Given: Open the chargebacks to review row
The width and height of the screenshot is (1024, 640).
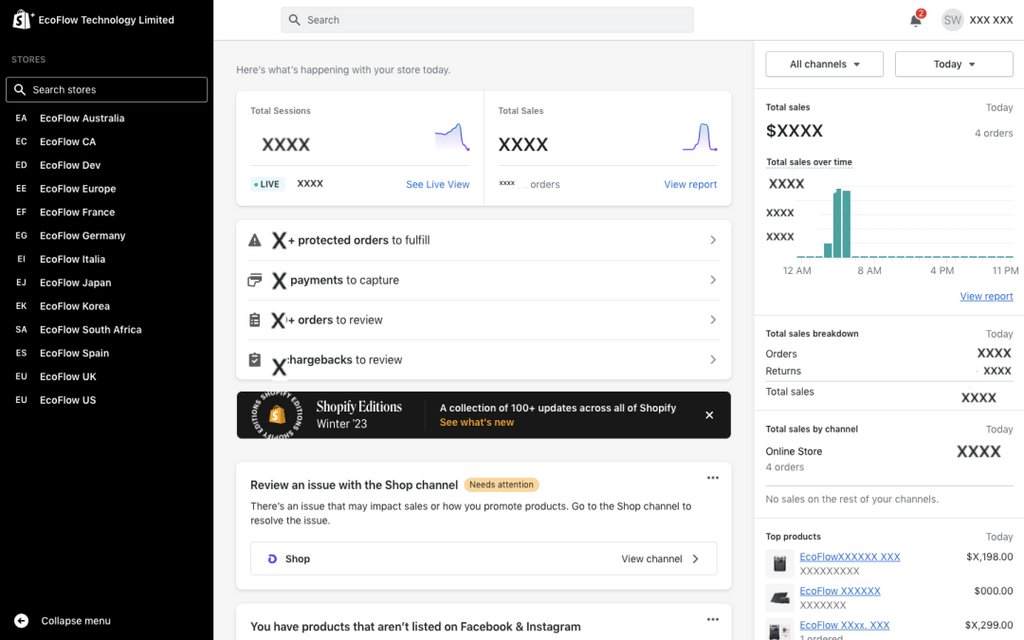Looking at the screenshot, I should (483, 360).
